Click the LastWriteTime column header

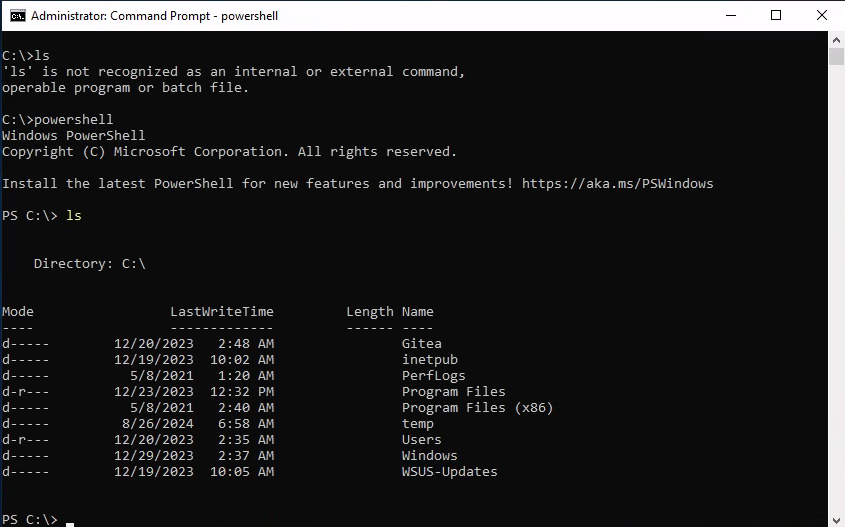221,312
